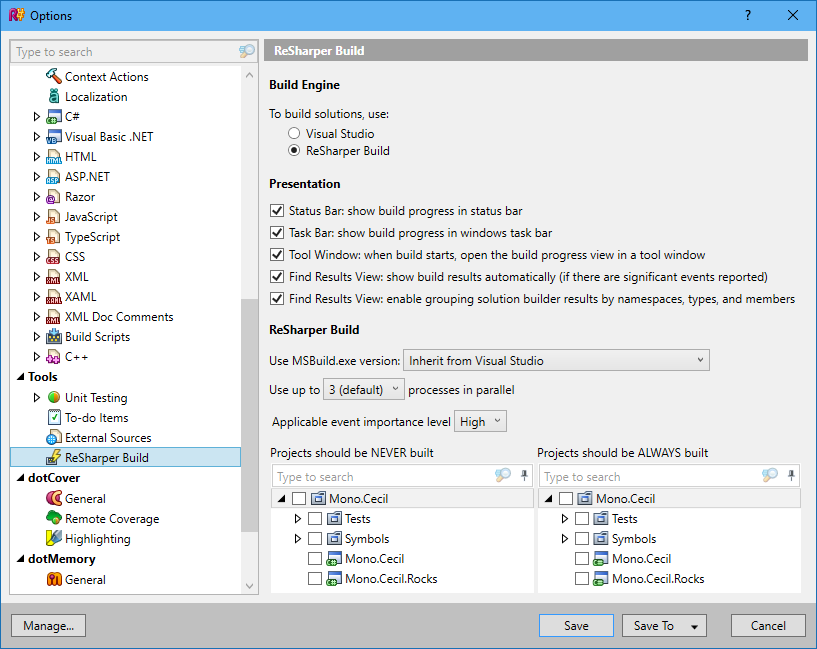Click the Cancel button
Screen dimensions: 817x649
tap(768, 626)
